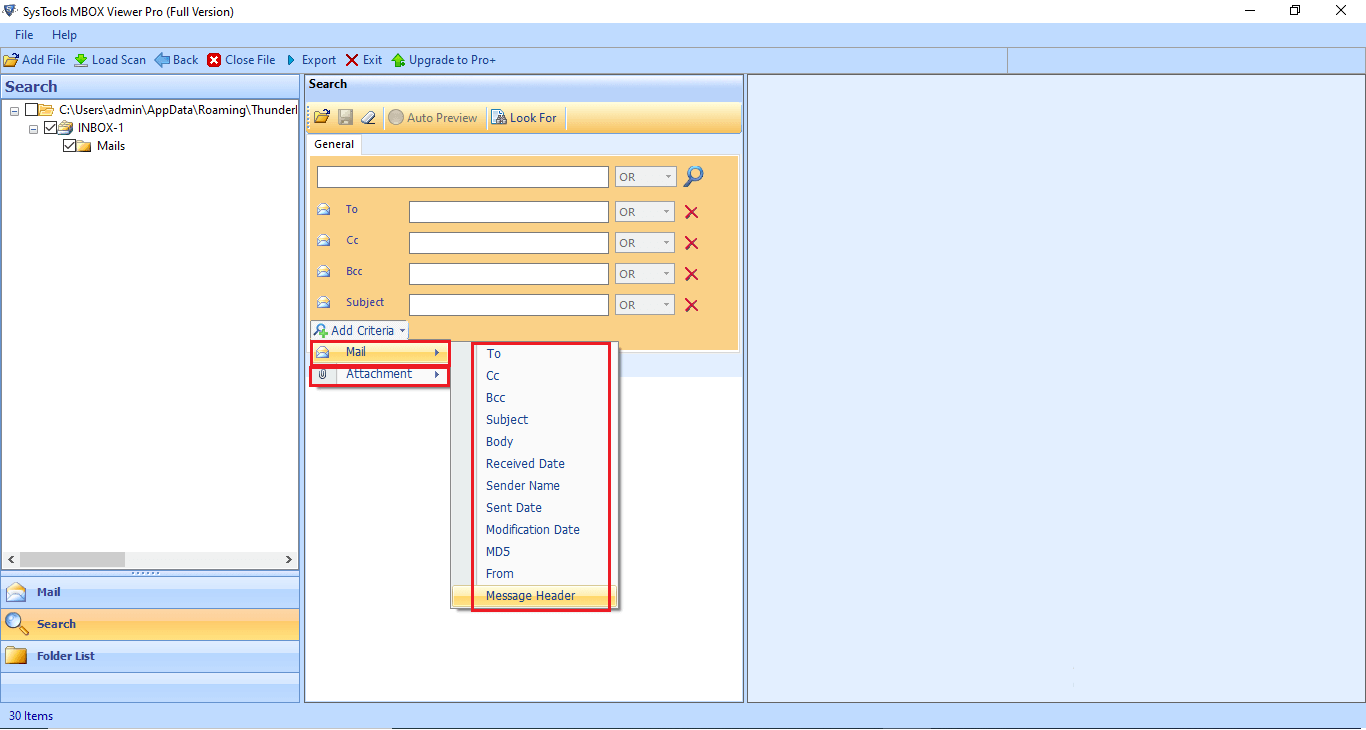Collapse the root path tree node
This screenshot has height=730, width=1366.
tap(15, 110)
